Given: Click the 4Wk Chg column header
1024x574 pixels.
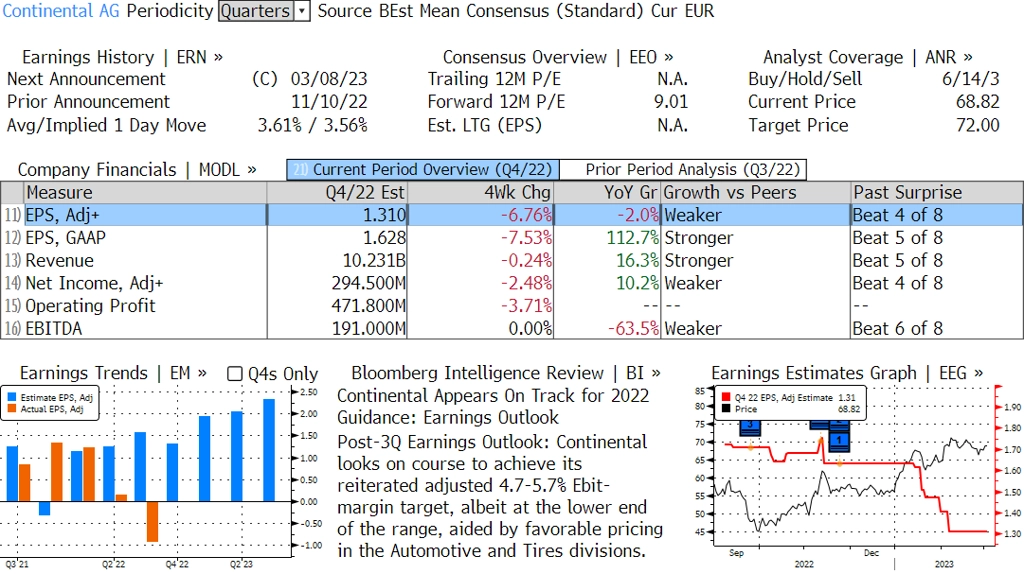Looking at the screenshot, I should pos(481,193).
